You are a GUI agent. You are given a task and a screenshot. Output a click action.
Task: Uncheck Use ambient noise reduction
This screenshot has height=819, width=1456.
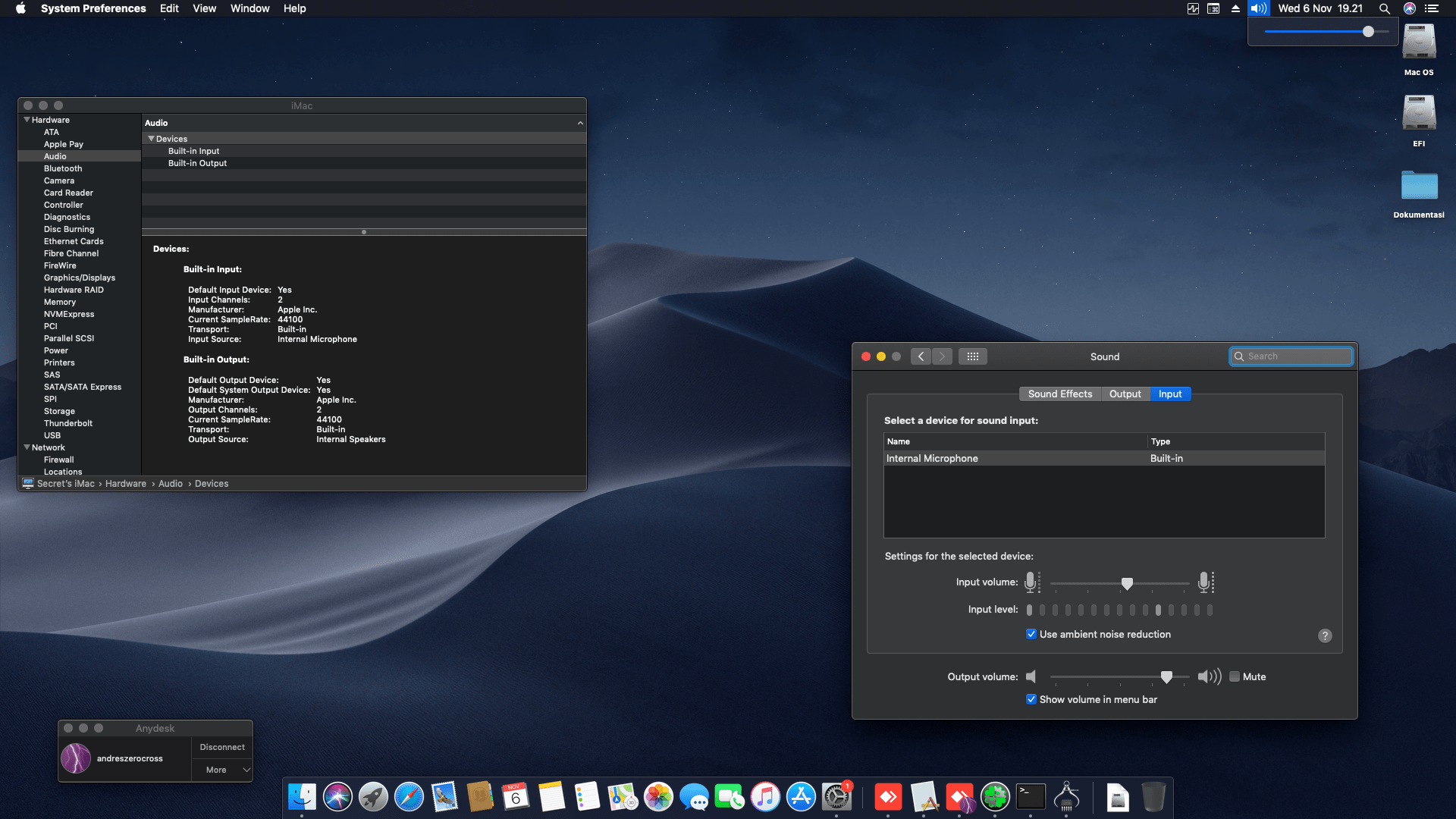coord(1031,634)
